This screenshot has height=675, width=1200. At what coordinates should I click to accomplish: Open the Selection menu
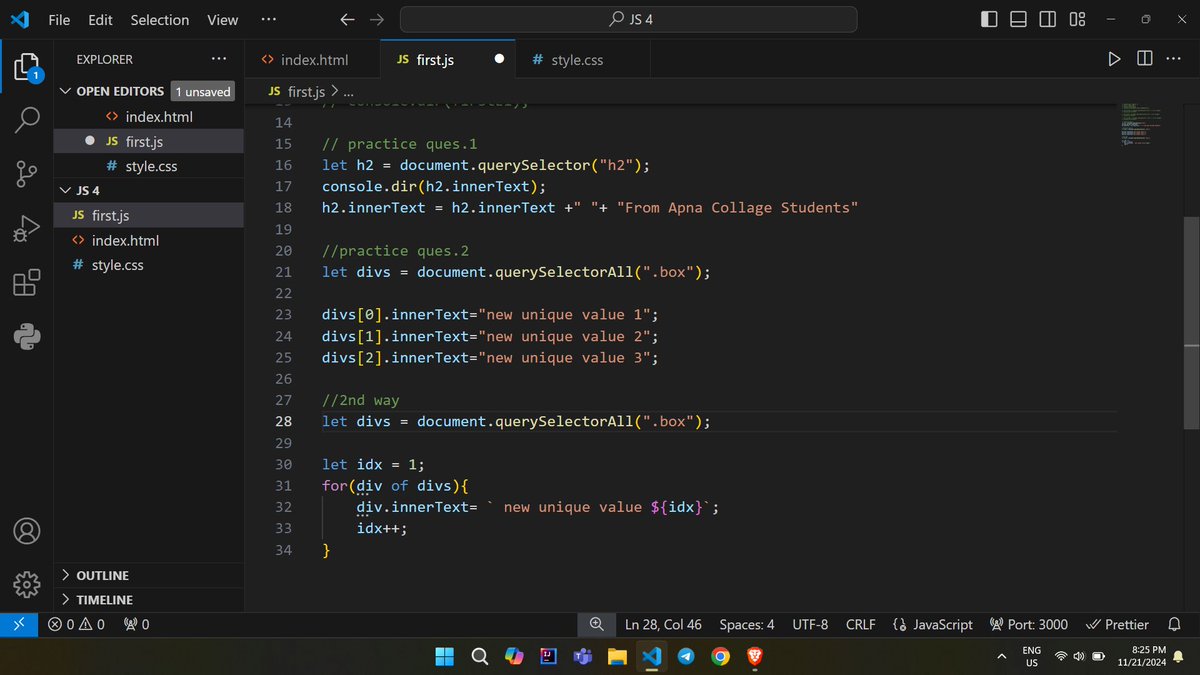tap(159, 19)
